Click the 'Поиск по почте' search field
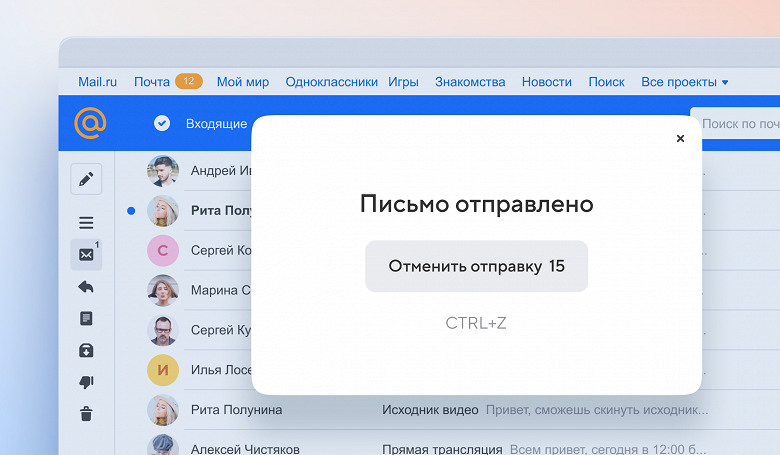This screenshot has width=780, height=455. [x=735, y=123]
